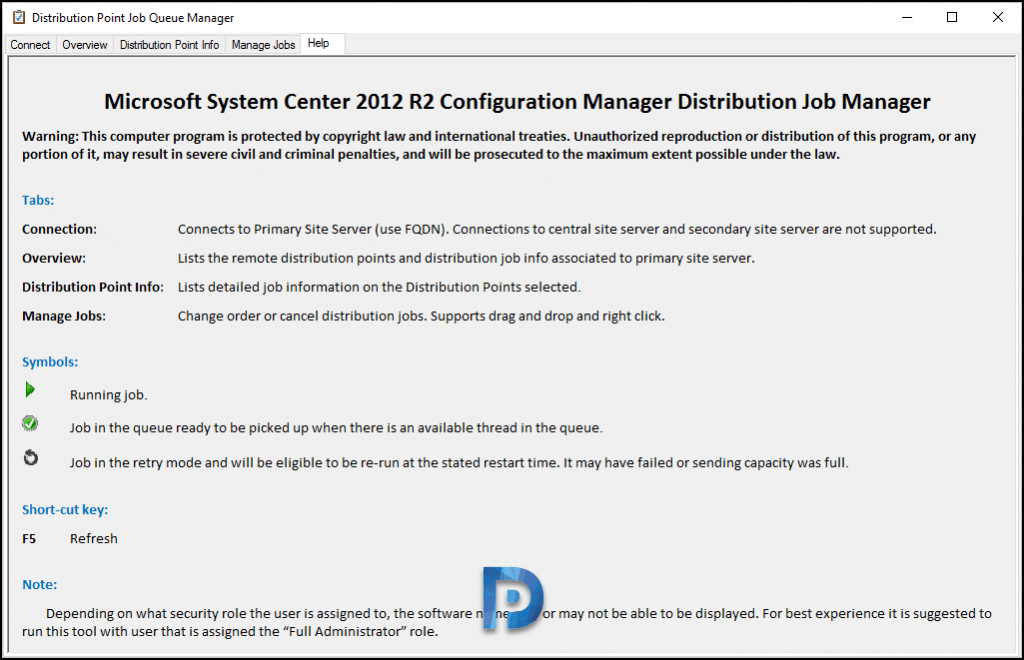Click the main title heading text
This screenshot has height=660, width=1024.
click(x=517, y=102)
